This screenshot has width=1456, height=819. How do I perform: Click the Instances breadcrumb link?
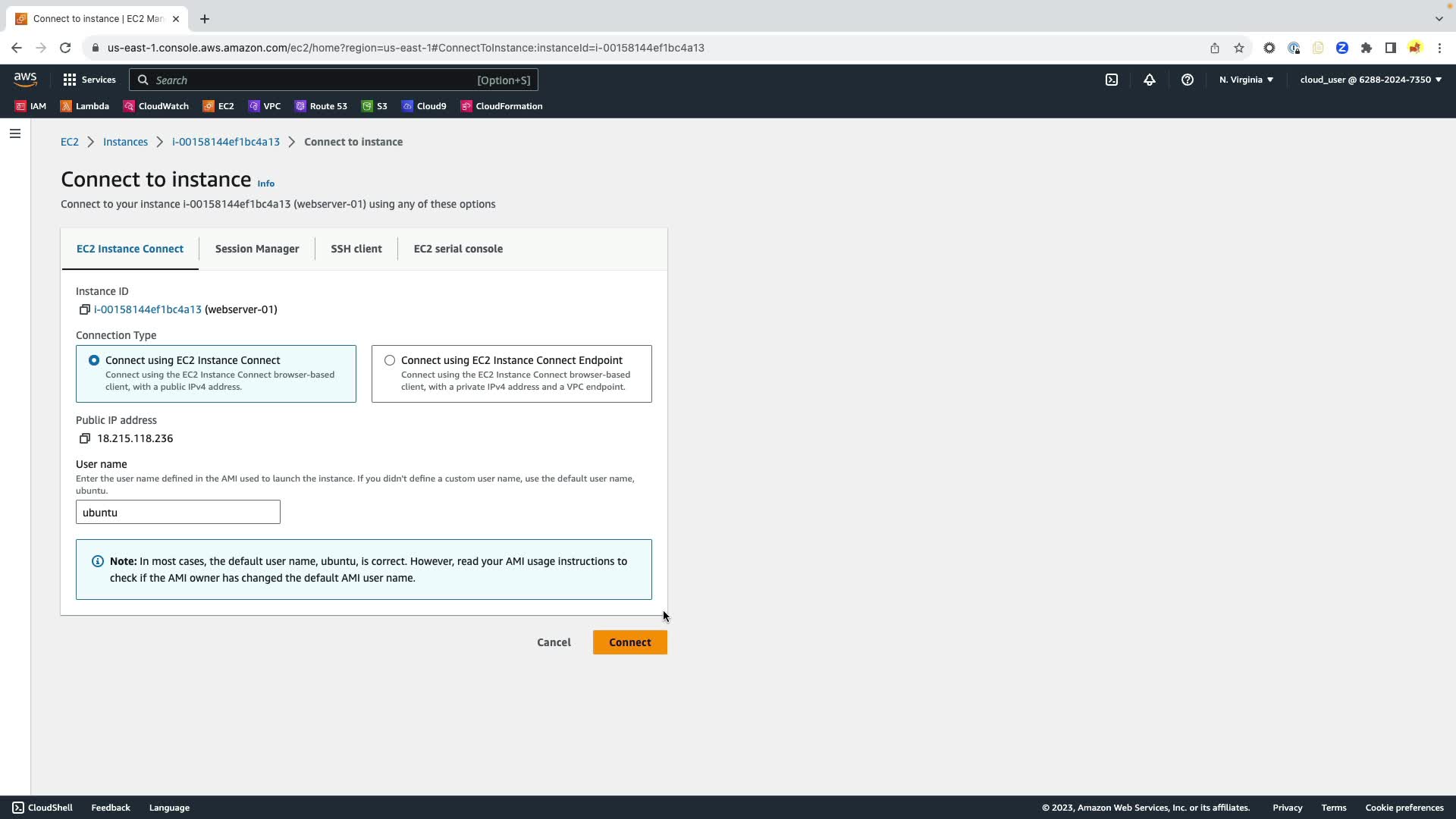click(x=125, y=142)
